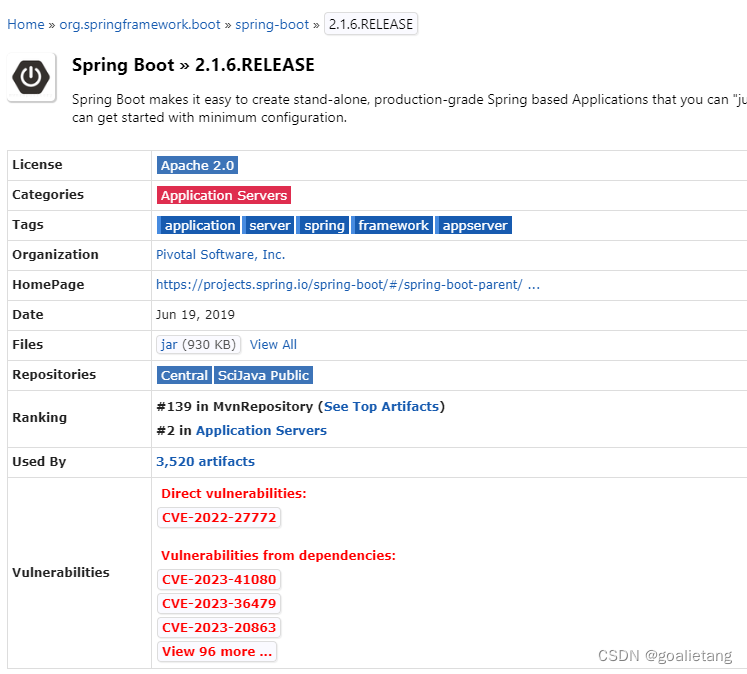
Task: Click the Ranking row label
Action: pos(40,418)
